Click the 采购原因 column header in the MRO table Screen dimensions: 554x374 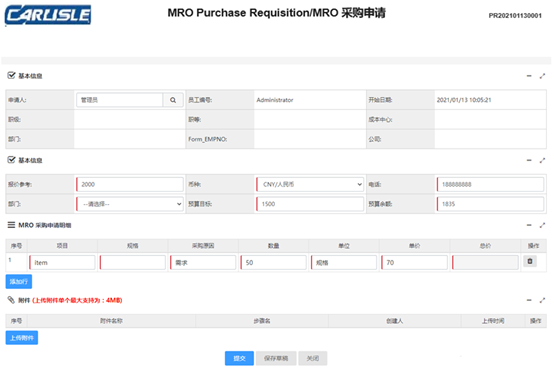click(x=203, y=246)
